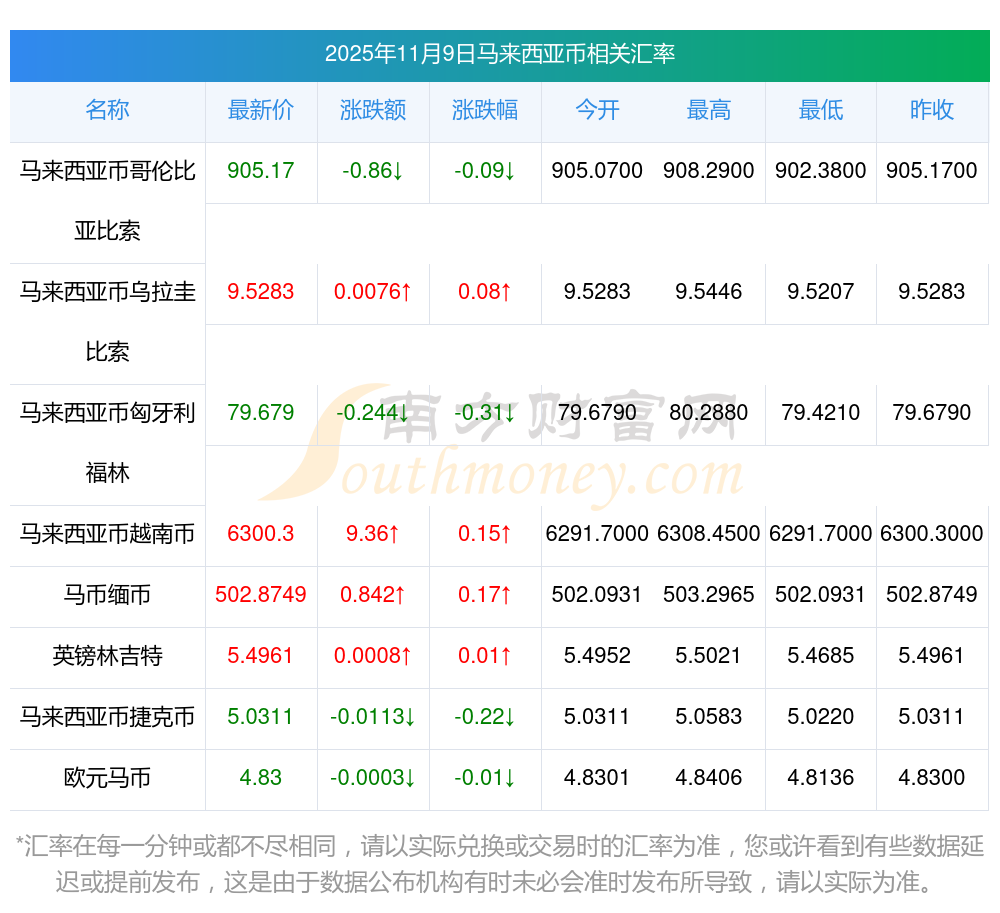
Task: Sort by the 最新价 column header
Action: coord(260,110)
